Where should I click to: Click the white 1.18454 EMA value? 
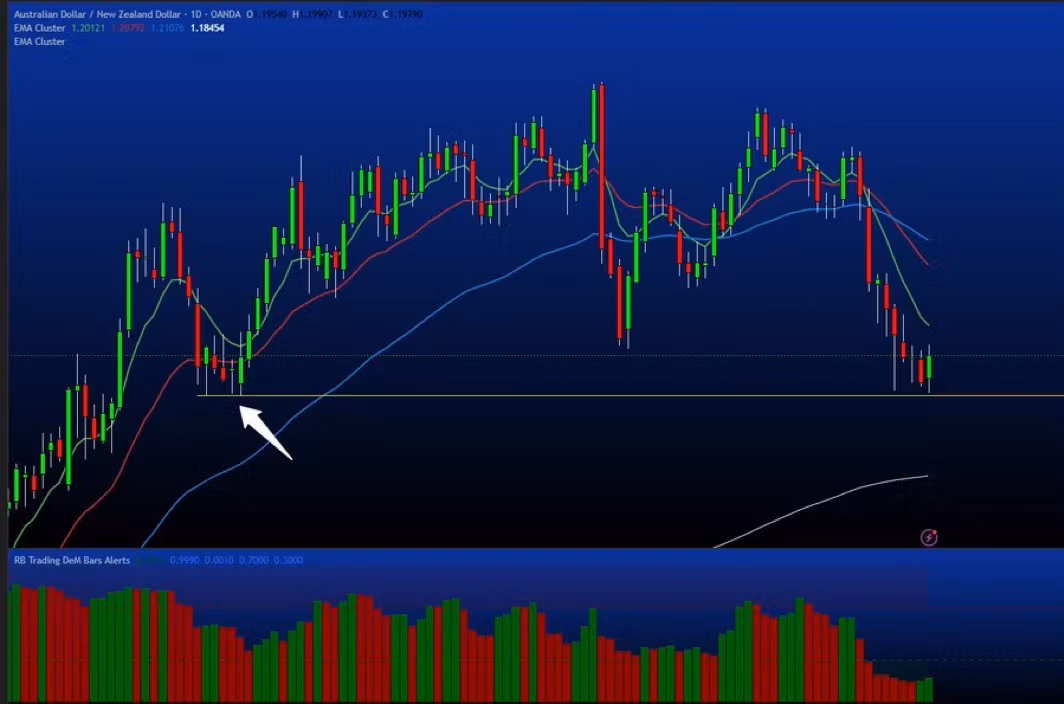[x=207, y=28]
